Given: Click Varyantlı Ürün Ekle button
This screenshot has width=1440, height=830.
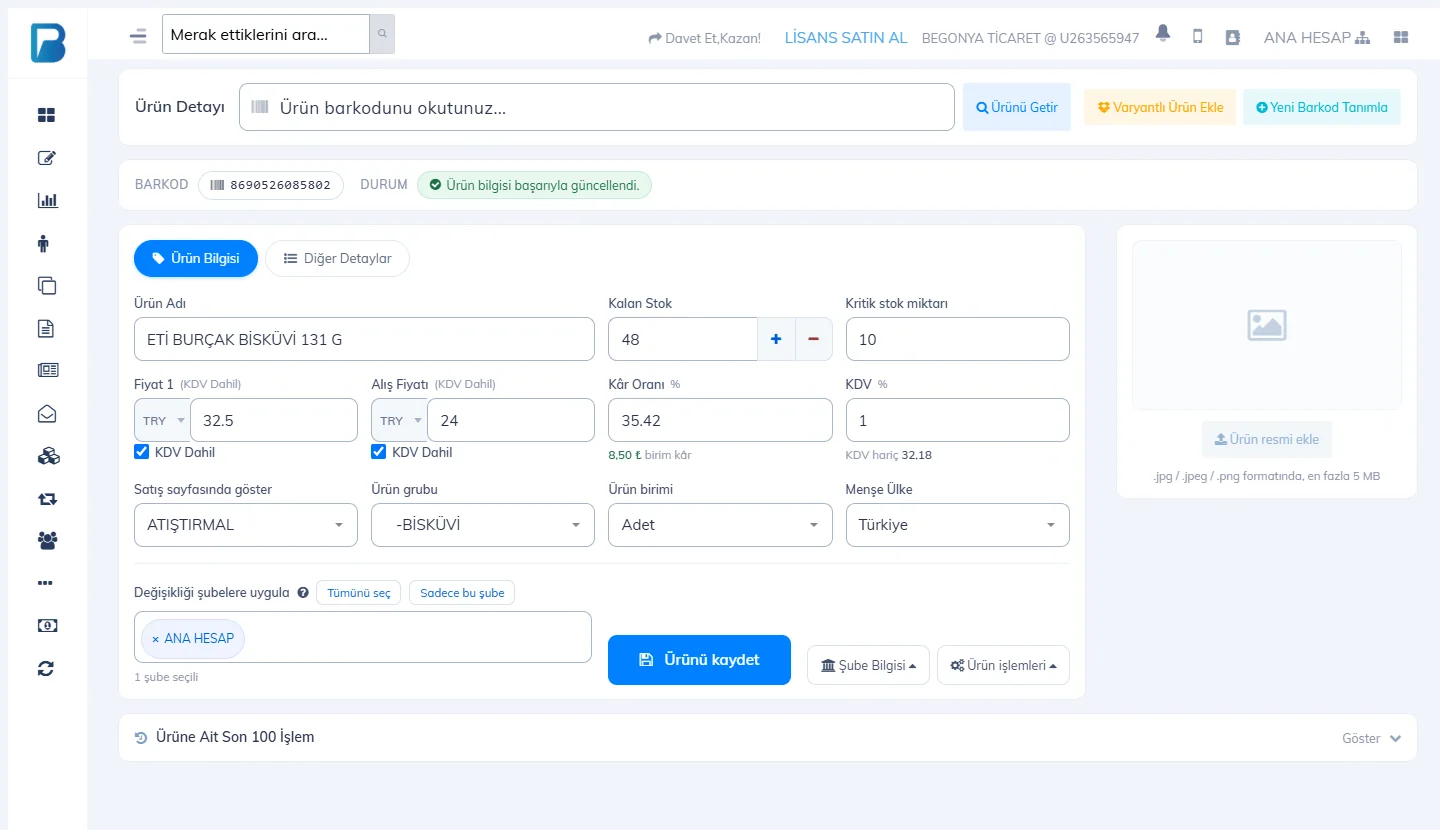Looking at the screenshot, I should coord(1160,107).
